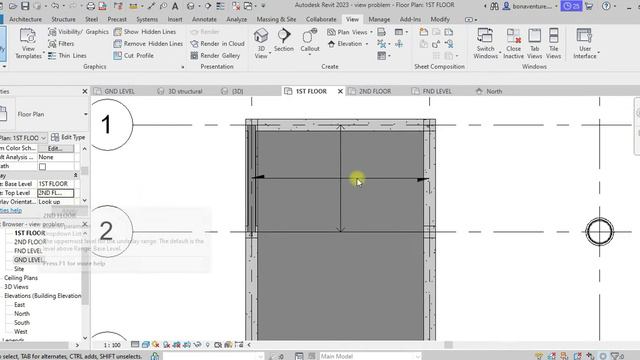This screenshot has height=360, width=640.
Task: Select West elevation in Project Browser
Action: (20, 332)
